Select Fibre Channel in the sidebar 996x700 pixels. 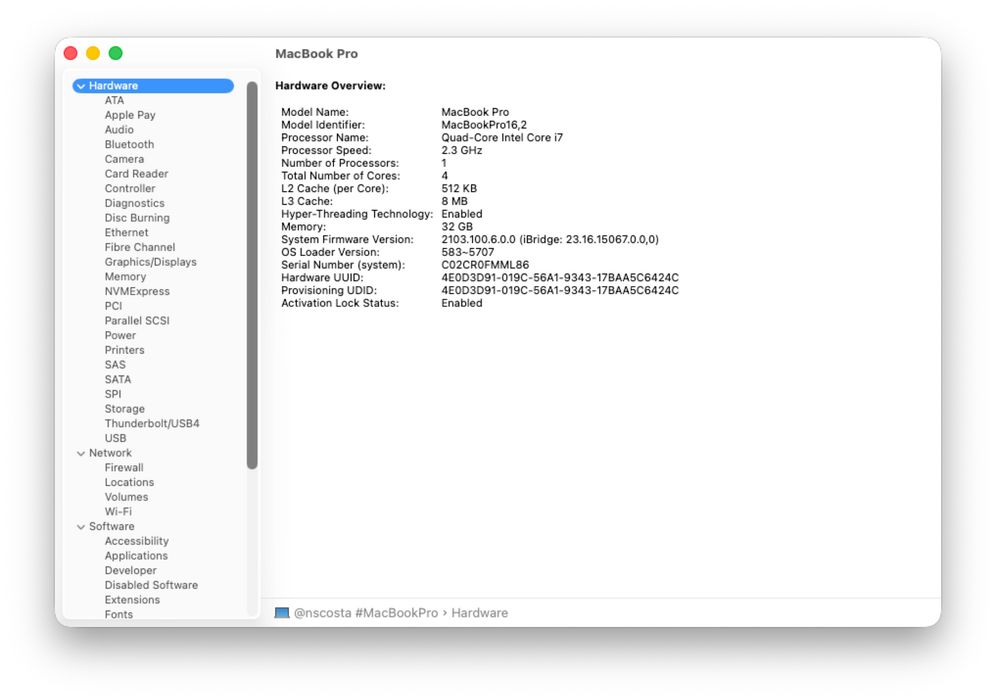(140, 247)
